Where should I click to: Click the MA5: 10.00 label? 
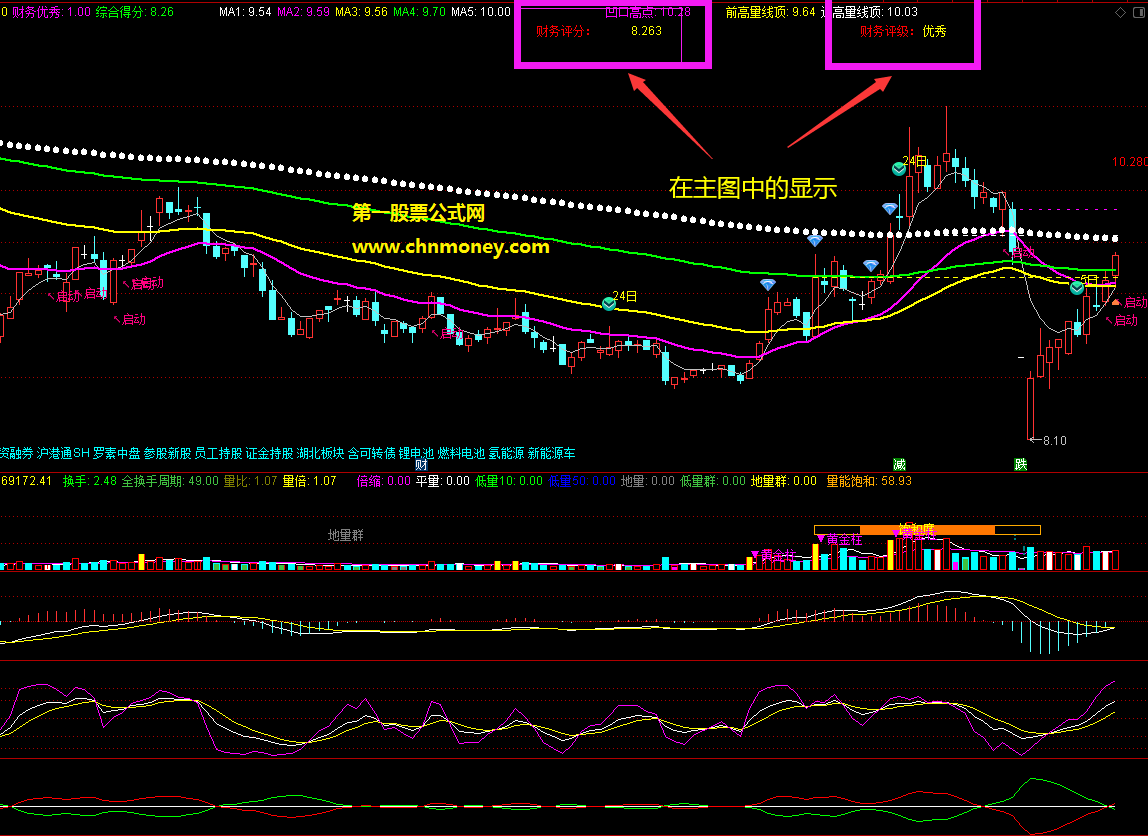(x=481, y=12)
